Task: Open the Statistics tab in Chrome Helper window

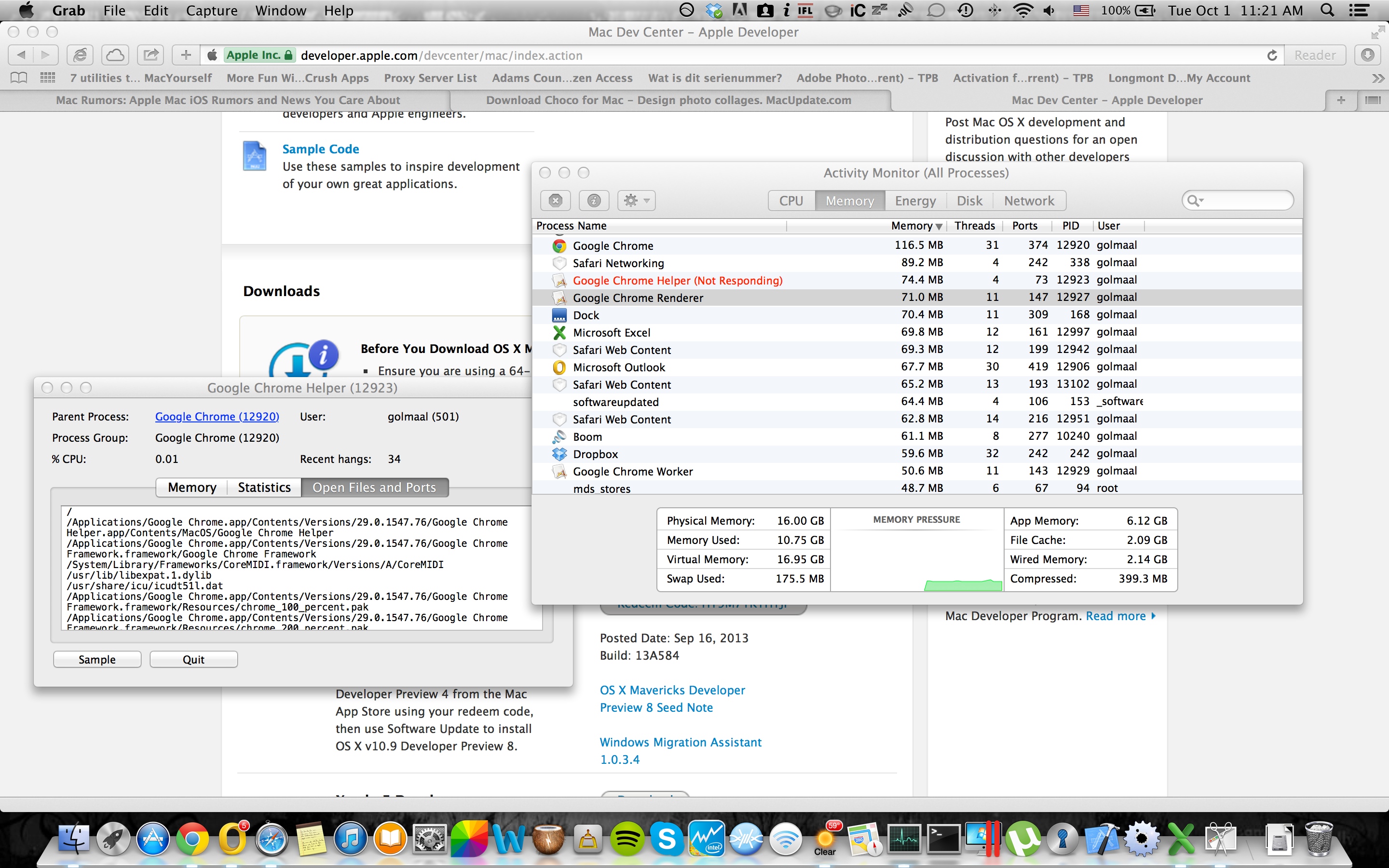Action: click(264, 488)
